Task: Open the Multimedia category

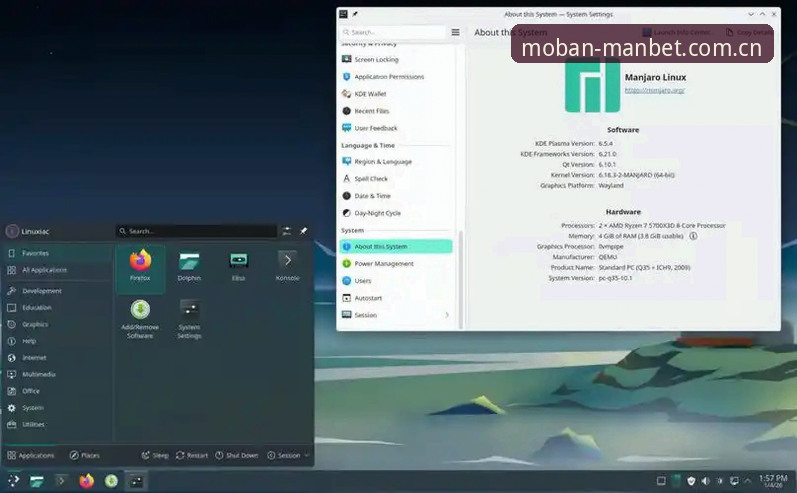Action: click(x=57, y=374)
